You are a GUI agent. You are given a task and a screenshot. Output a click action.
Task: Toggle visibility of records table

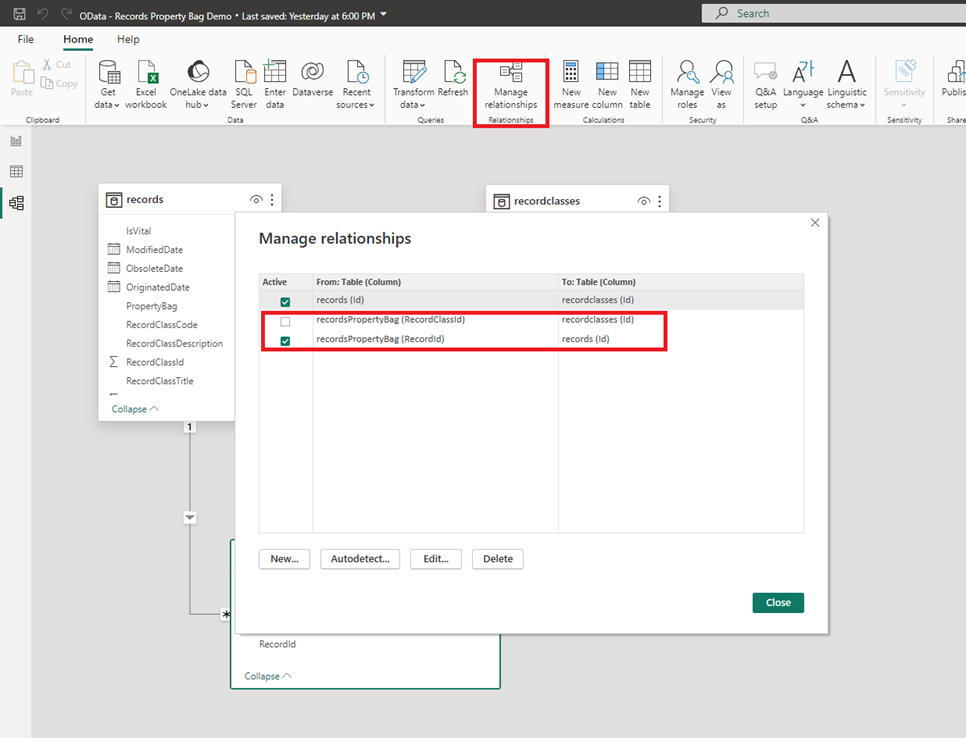[256, 200]
